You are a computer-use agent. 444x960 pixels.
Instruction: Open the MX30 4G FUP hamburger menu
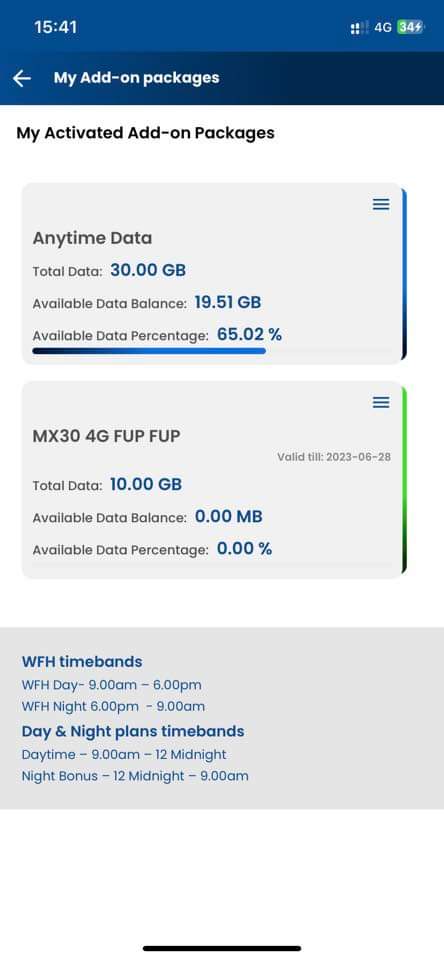(381, 402)
